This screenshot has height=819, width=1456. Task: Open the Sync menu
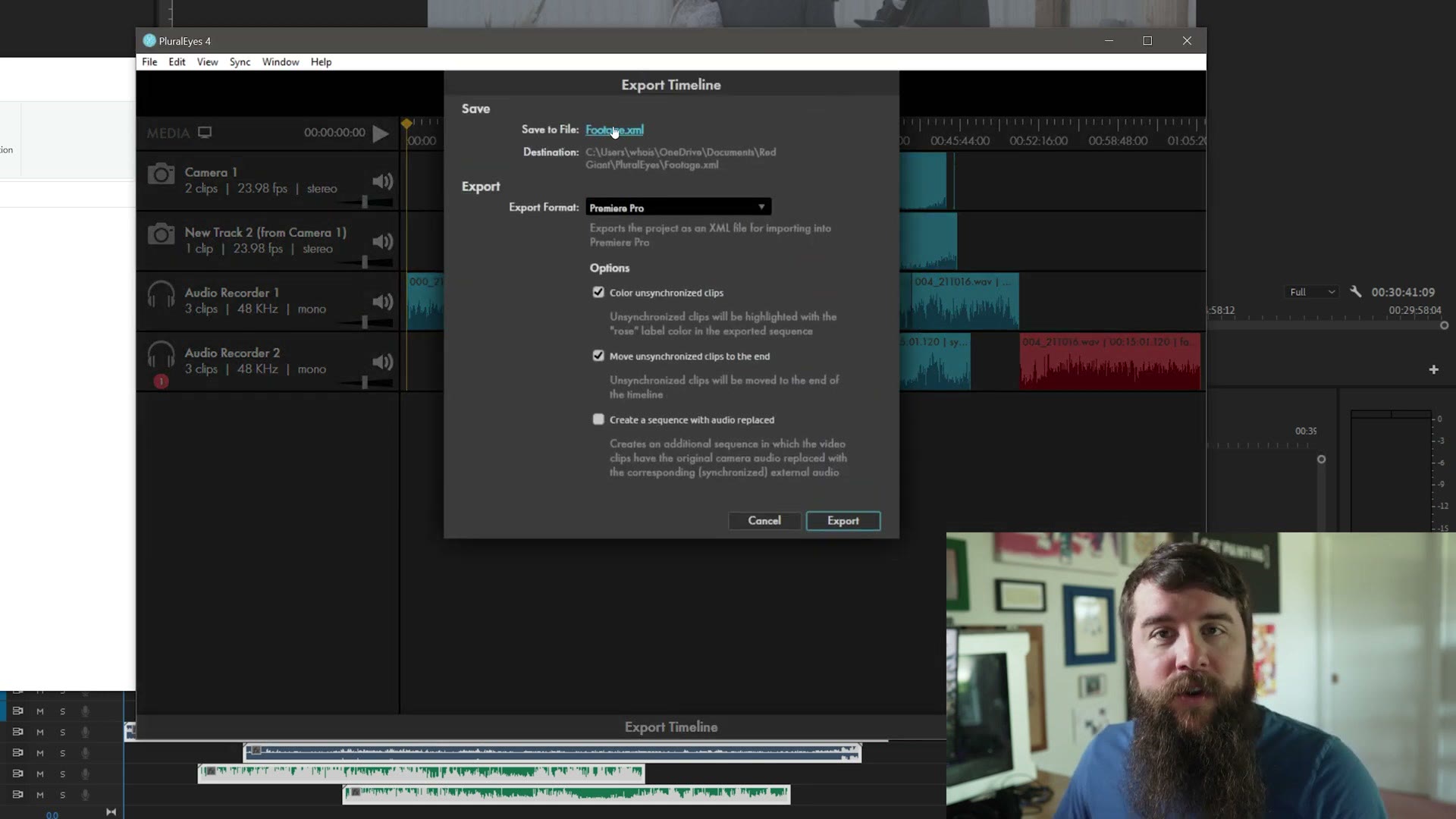click(x=240, y=62)
